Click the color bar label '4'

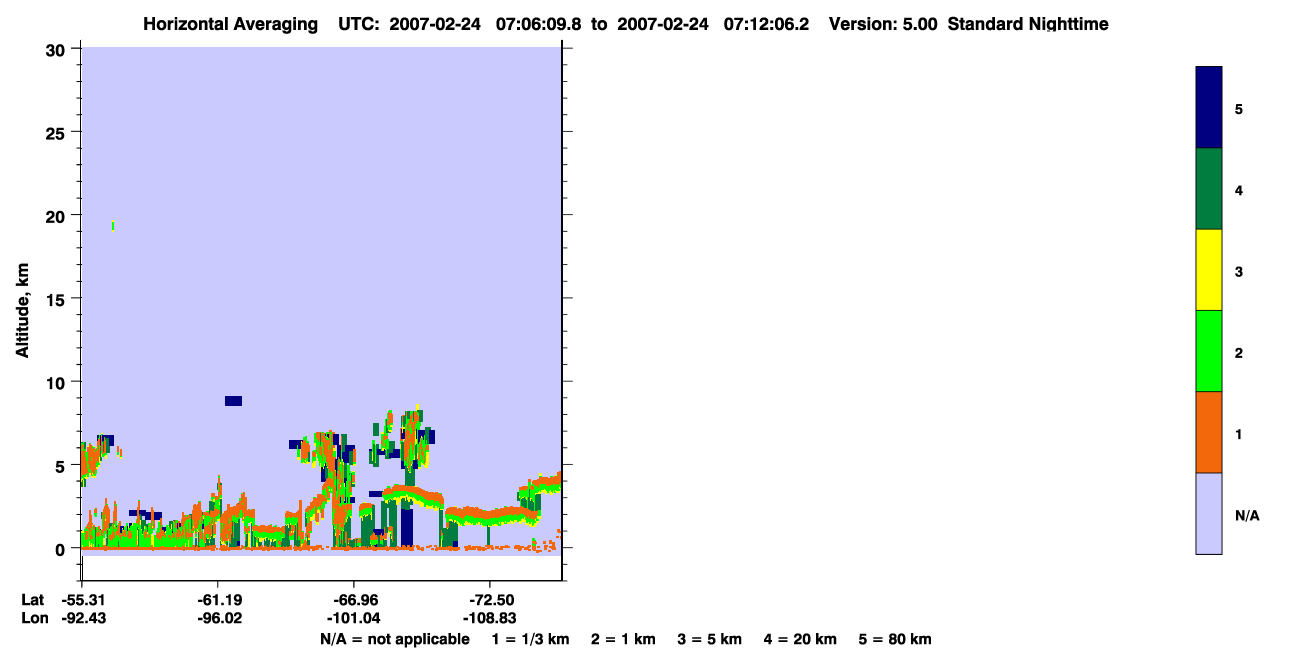(1239, 190)
